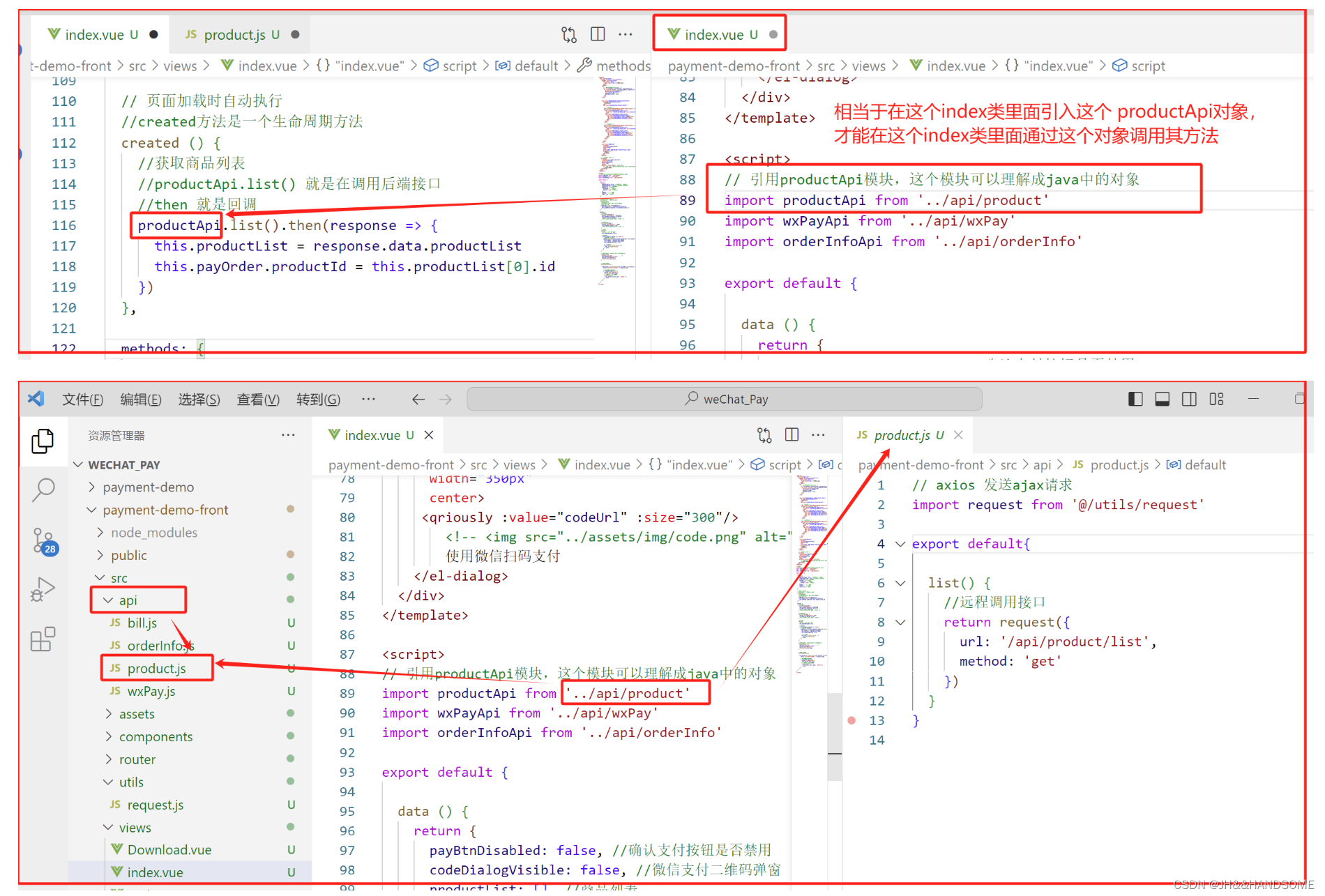The height and width of the screenshot is (896, 1325).
Task: Close the lower index.vue tab
Action: [429, 434]
